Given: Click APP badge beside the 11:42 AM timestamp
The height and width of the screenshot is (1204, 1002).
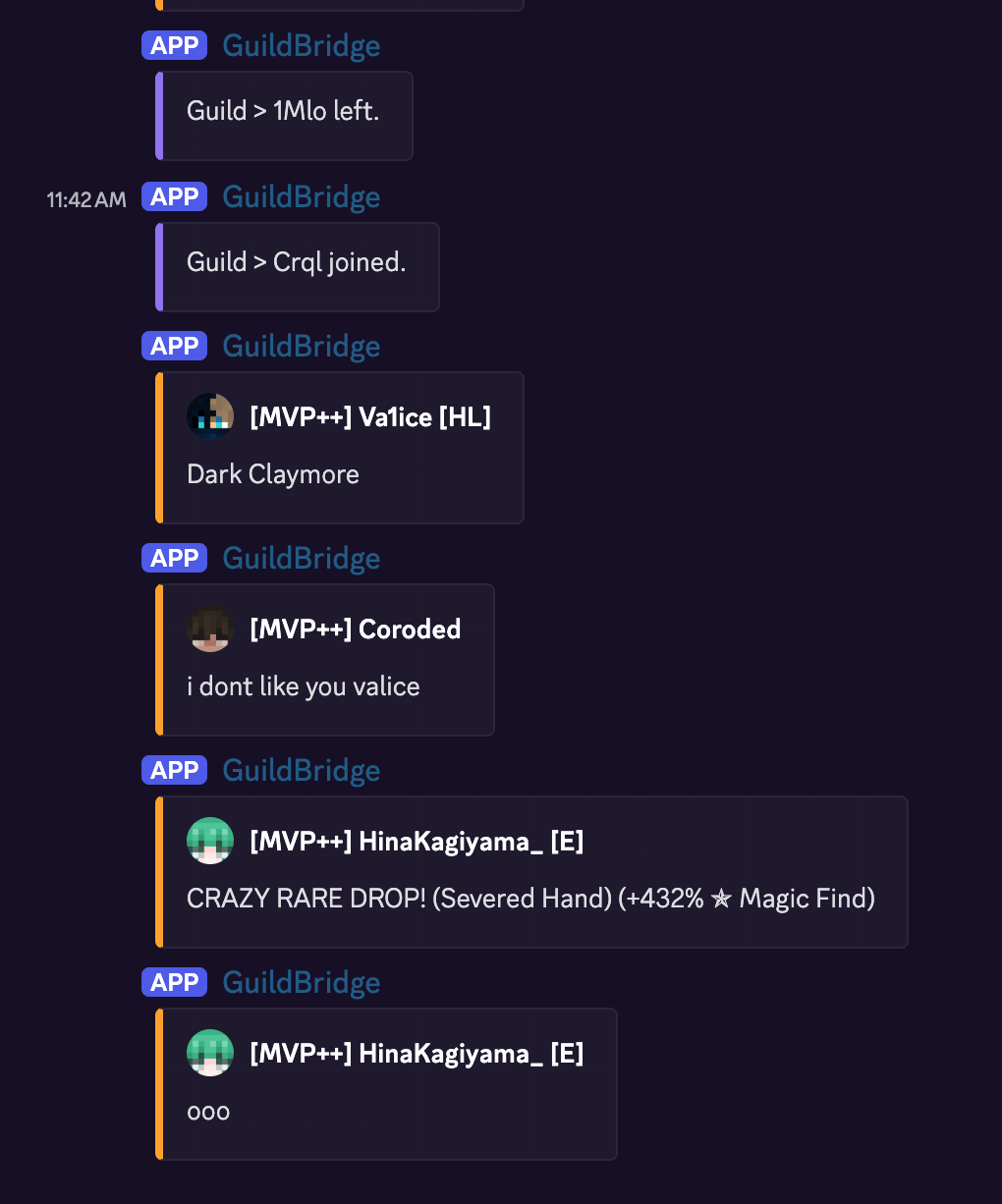Looking at the screenshot, I should pyautogui.click(x=175, y=197).
